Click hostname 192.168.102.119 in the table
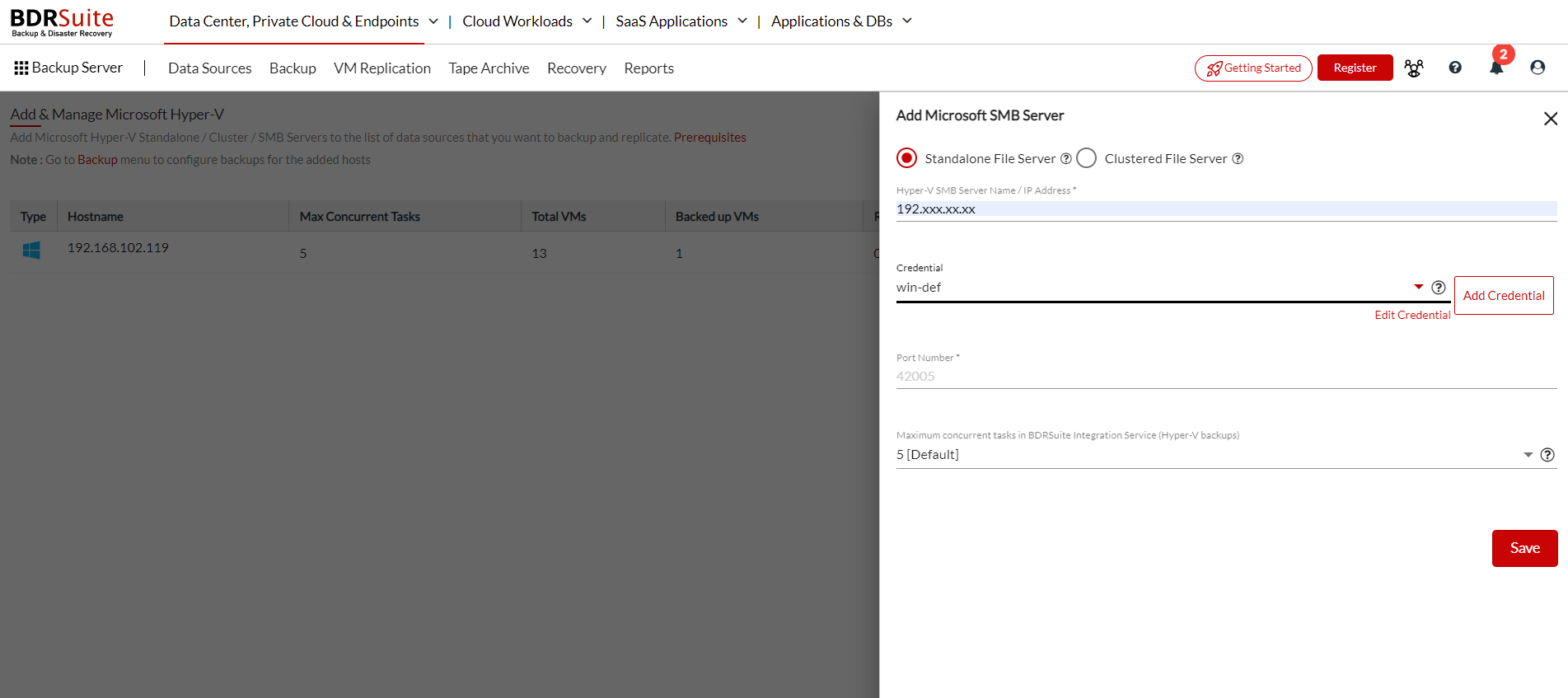Viewport: 1568px width, 698px height. point(118,248)
